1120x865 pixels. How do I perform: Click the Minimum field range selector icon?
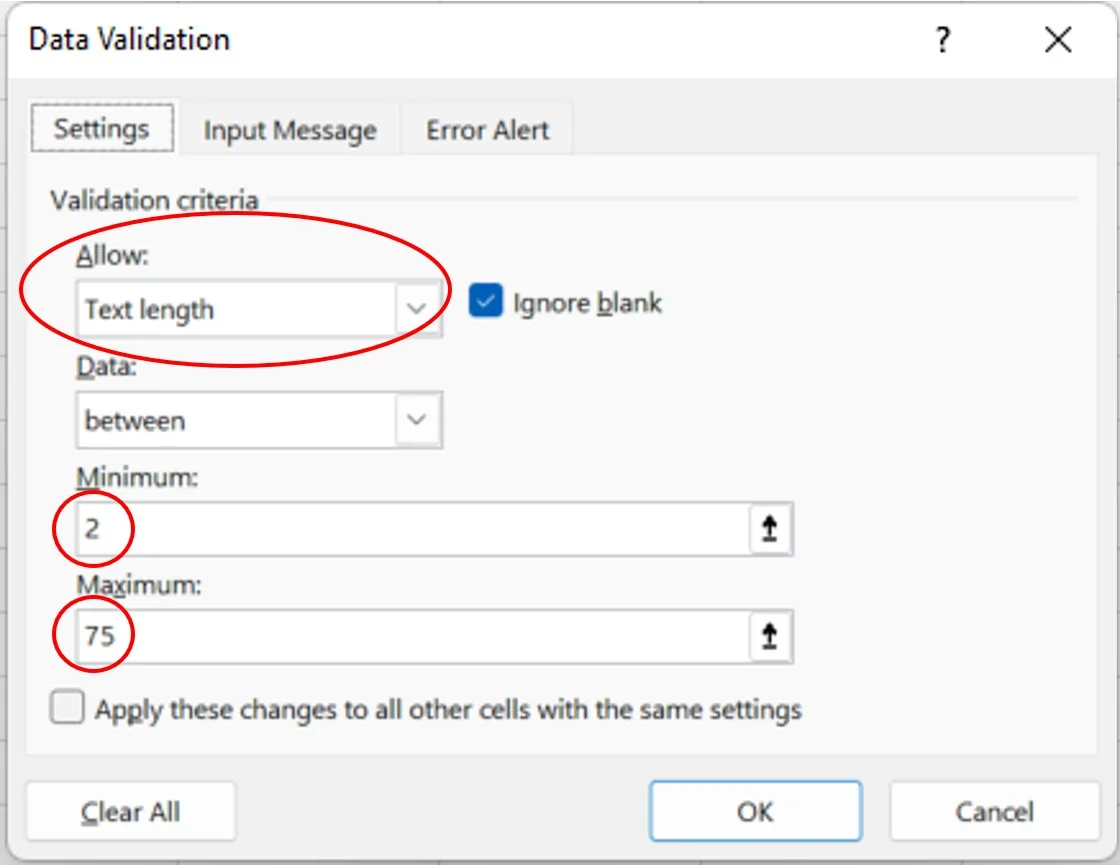(769, 528)
